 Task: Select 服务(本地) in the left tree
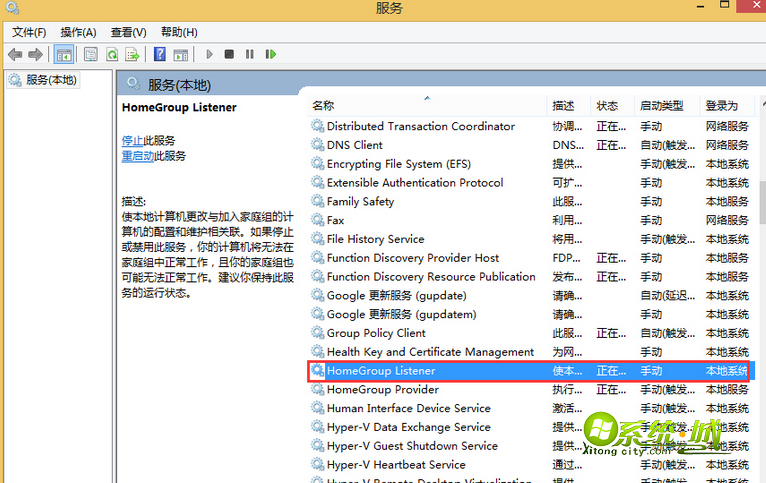(43, 80)
